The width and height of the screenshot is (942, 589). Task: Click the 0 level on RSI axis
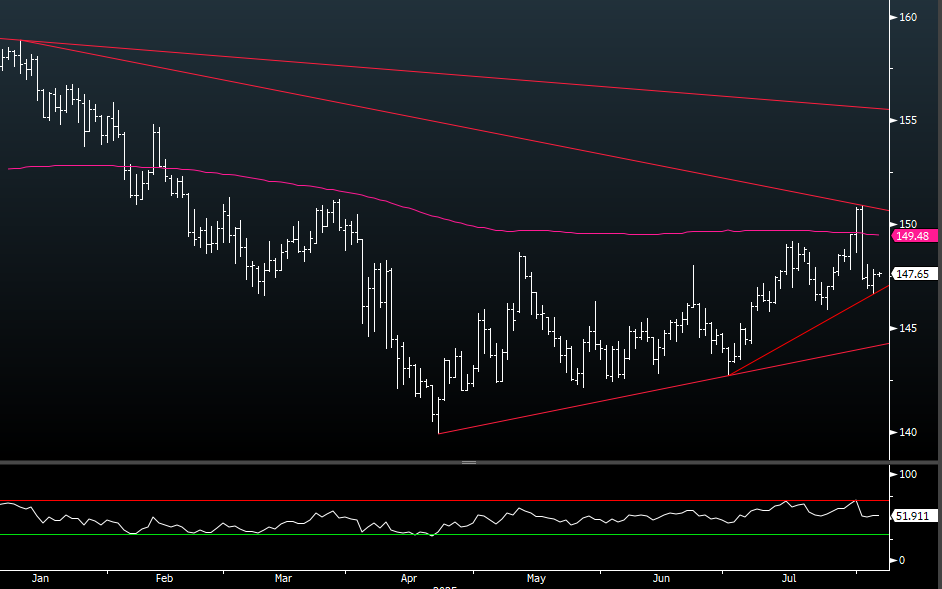click(902, 560)
